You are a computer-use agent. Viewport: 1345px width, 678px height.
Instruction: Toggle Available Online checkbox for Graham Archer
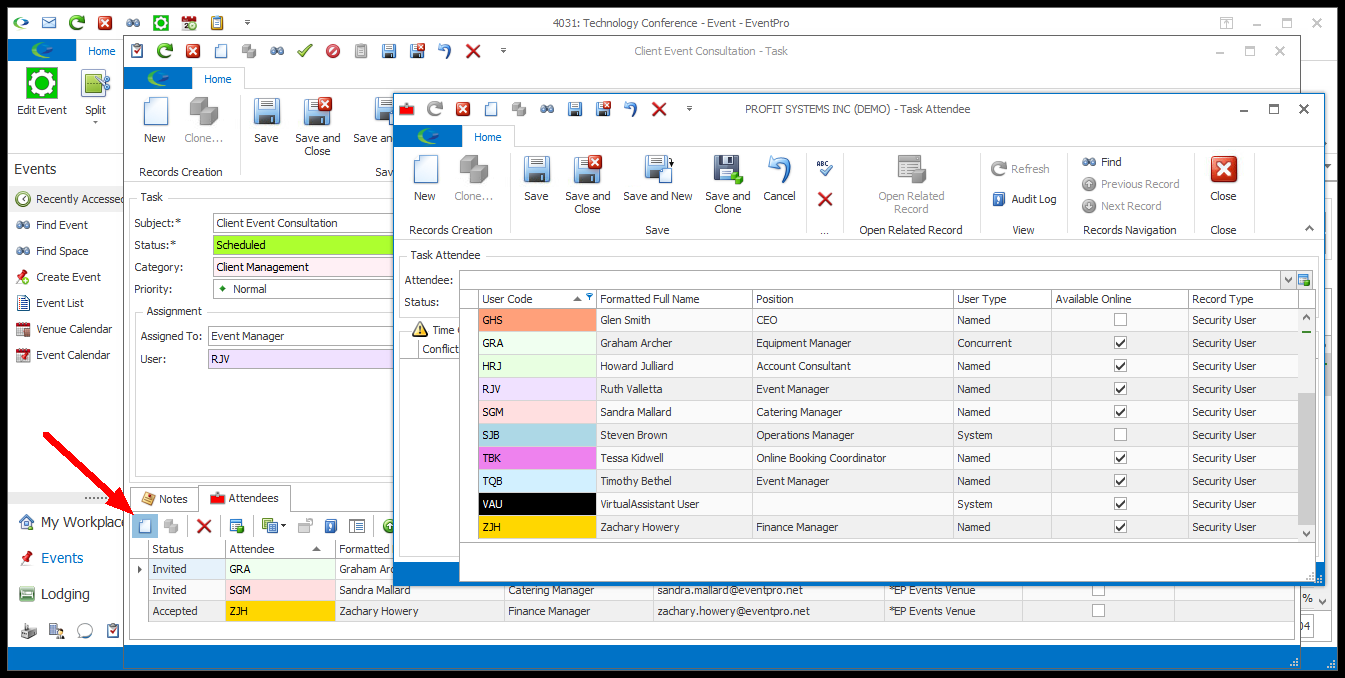coord(1120,343)
